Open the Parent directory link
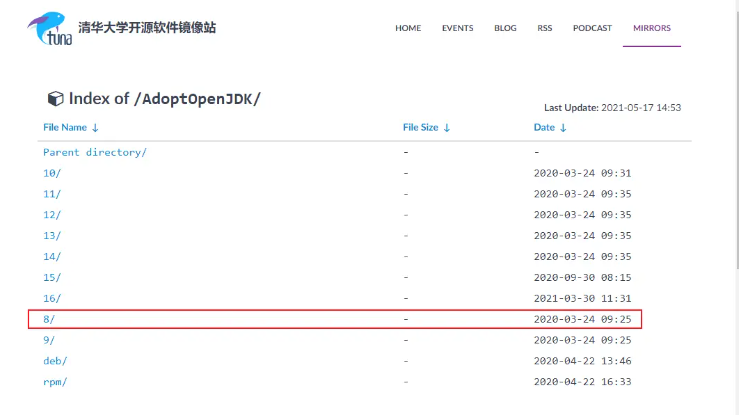 [95, 152]
